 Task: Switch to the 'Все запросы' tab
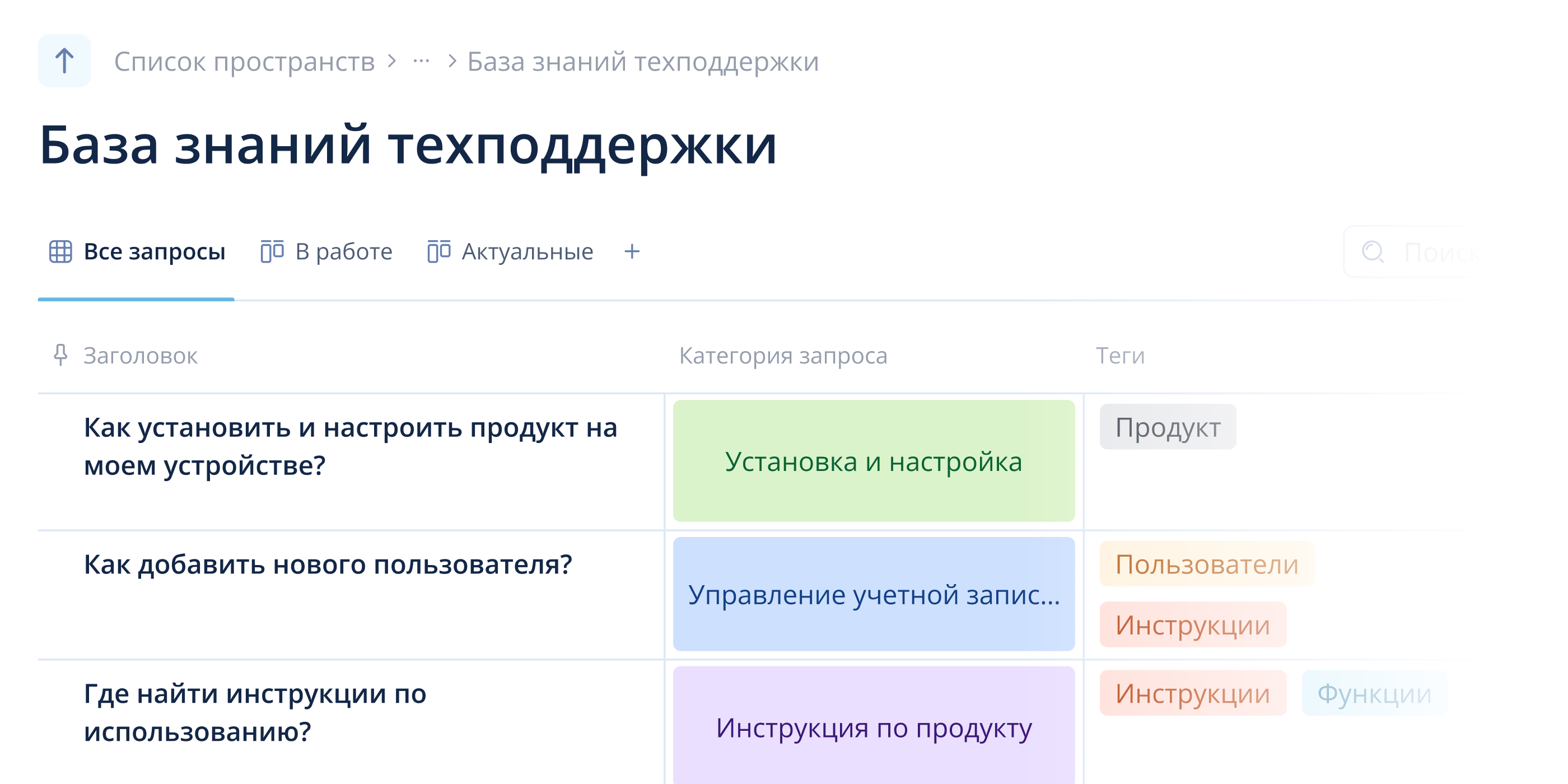(x=136, y=251)
